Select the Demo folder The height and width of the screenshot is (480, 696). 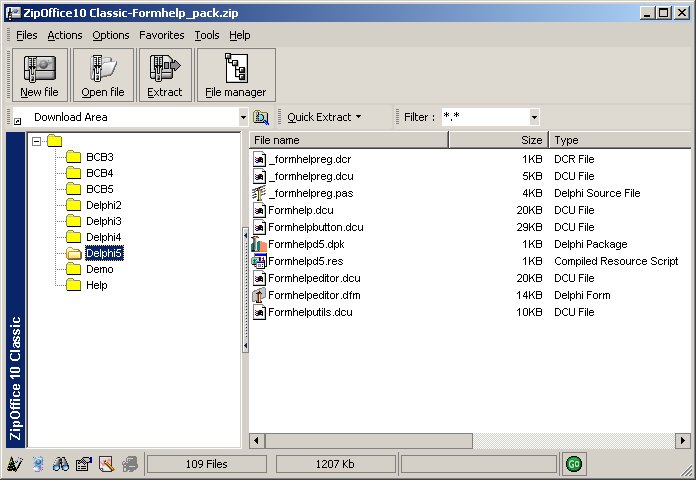tap(99, 269)
